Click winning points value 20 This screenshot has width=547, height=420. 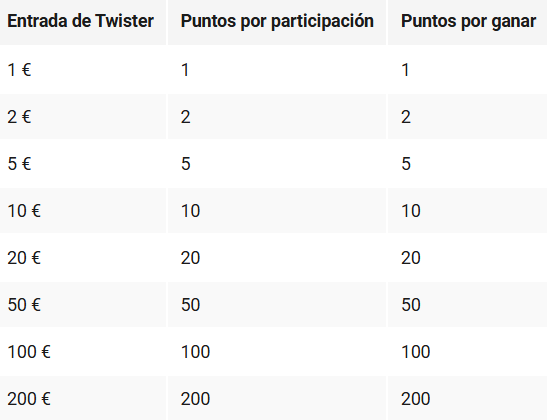point(411,258)
